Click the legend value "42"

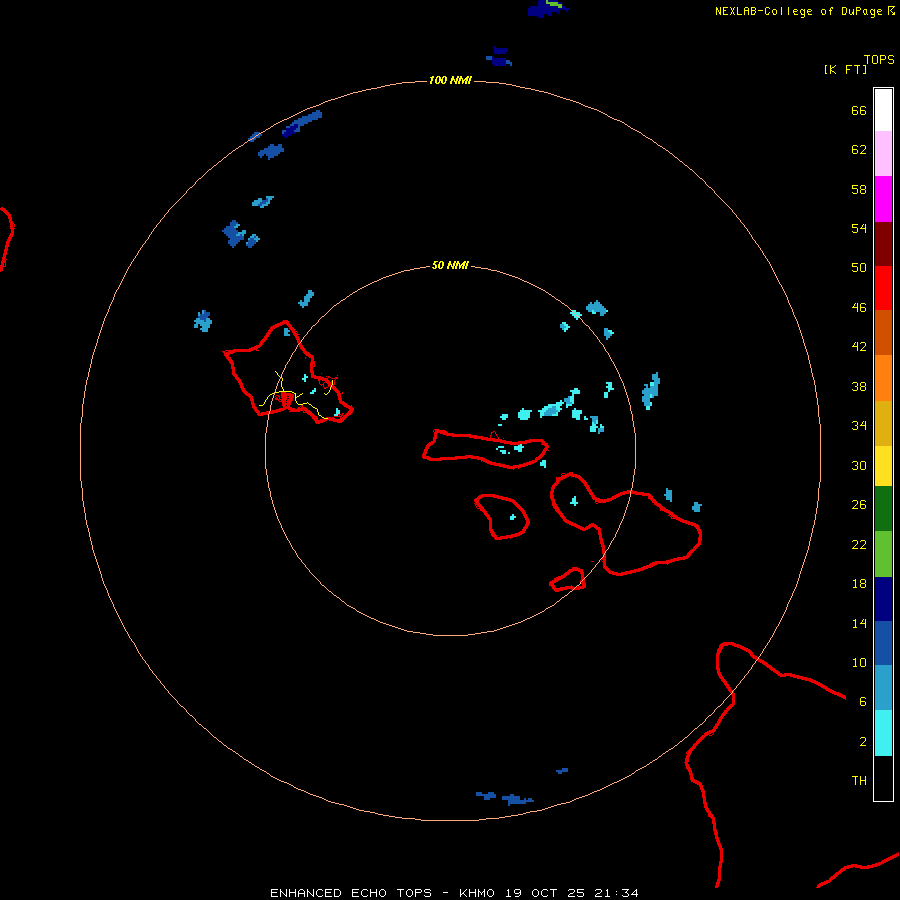click(859, 346)
